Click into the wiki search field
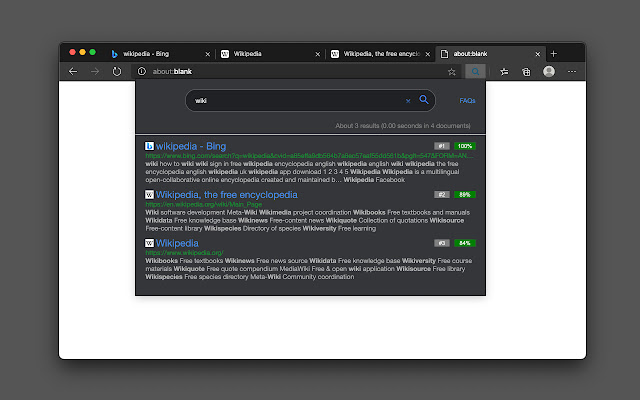The width and height of the screenshot is (640, 400). (300, 100)
